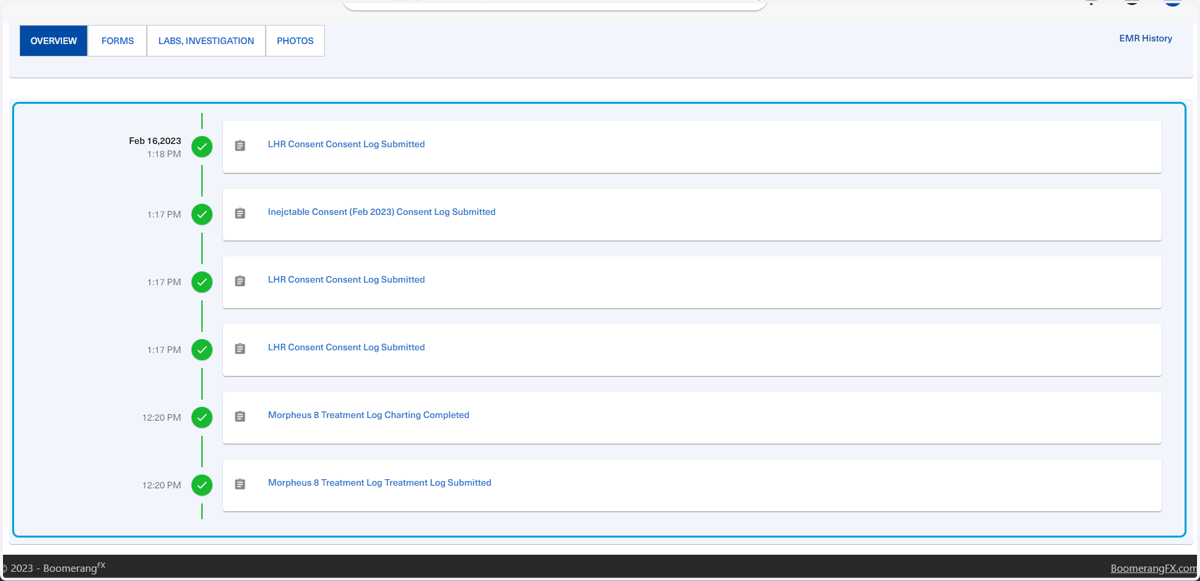This screenshot has width=1200, height=581.
Task: Open Inejctable Consent (Feb 2023) Consent Log Submitted
Action: click(382, 212)
